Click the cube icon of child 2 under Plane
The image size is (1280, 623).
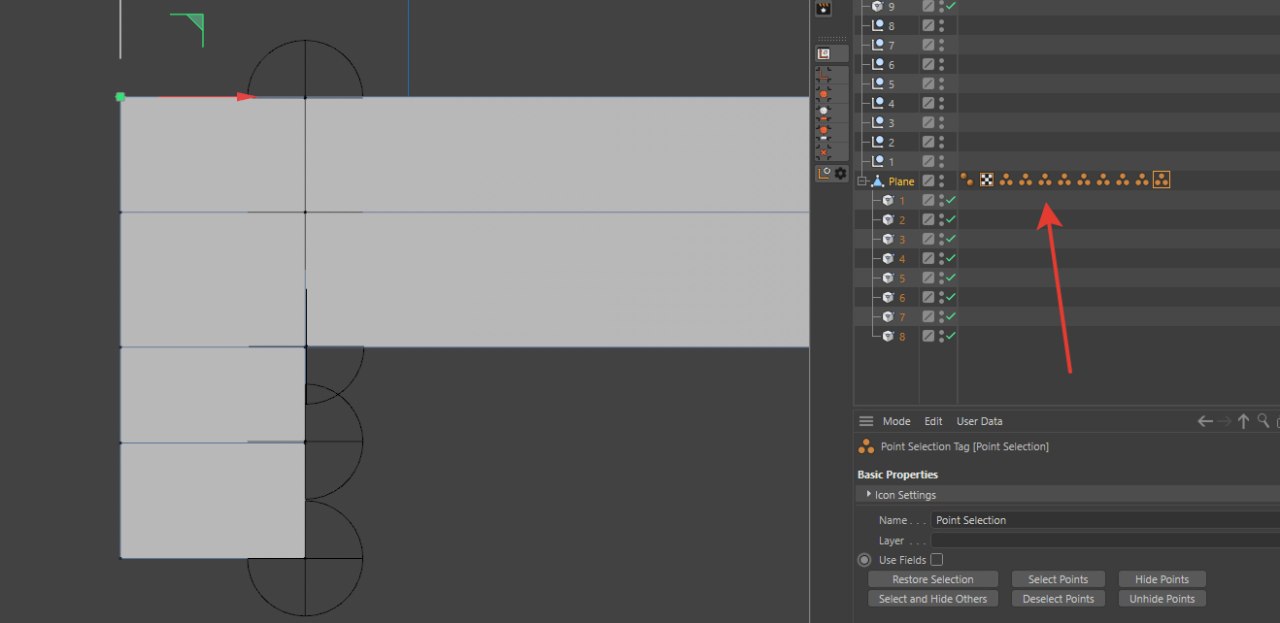tap(888, 219)
